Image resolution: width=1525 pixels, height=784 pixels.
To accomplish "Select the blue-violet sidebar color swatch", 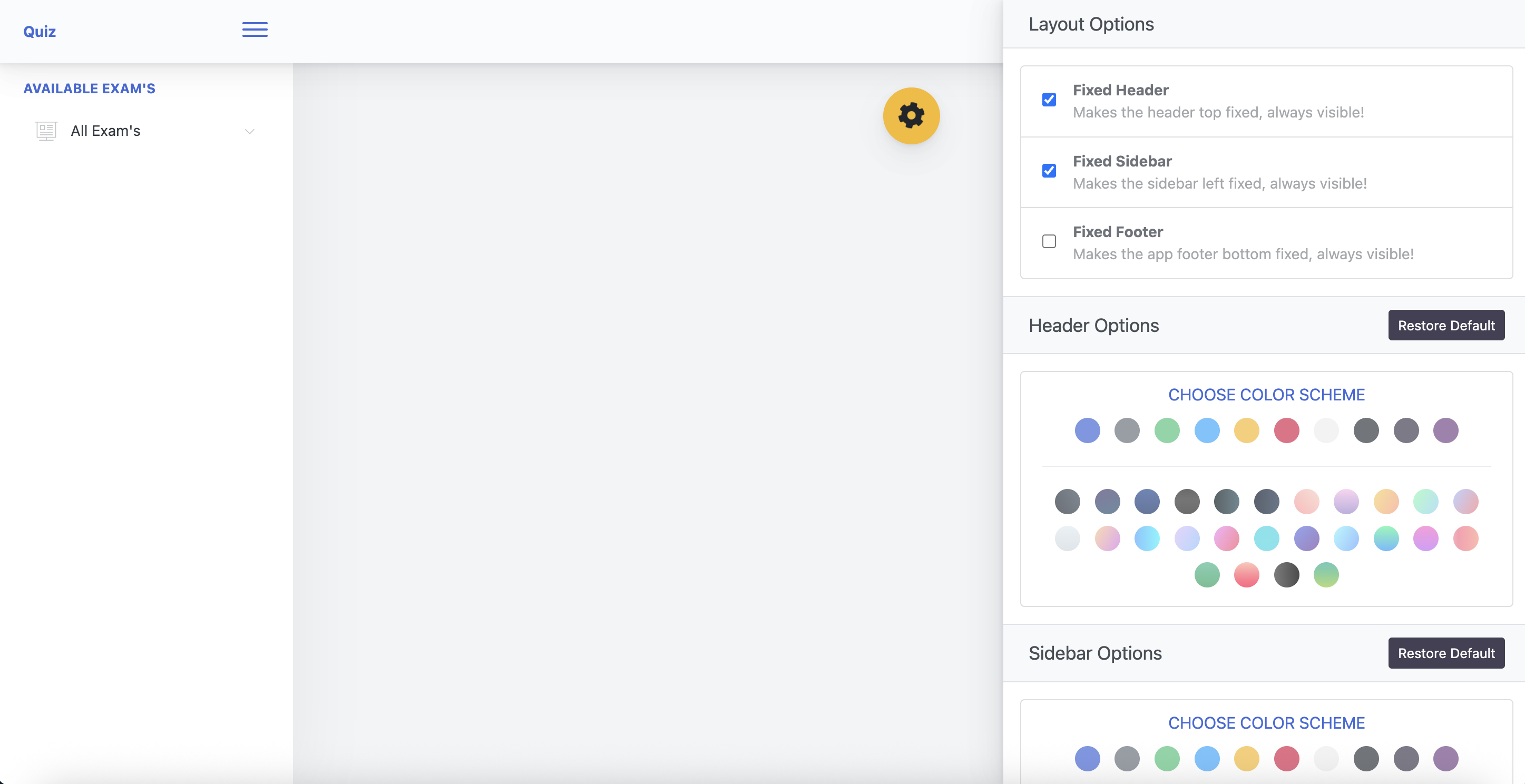I will (x=1088, y=759).
